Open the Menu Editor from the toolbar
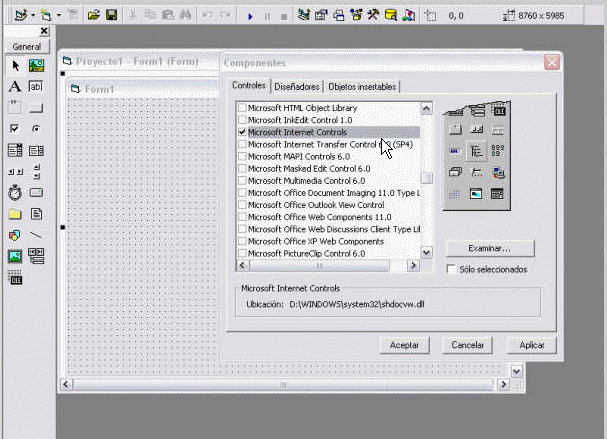The width and height of the screenshot is (607, 439). pyautogui.click(x=72, y=15)
